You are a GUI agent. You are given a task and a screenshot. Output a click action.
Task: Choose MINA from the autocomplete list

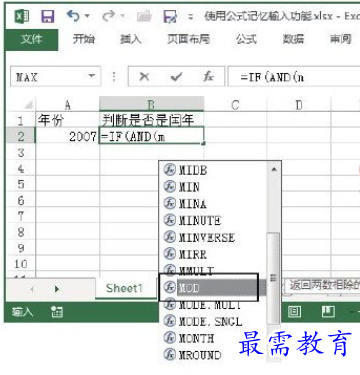[213, 204]
